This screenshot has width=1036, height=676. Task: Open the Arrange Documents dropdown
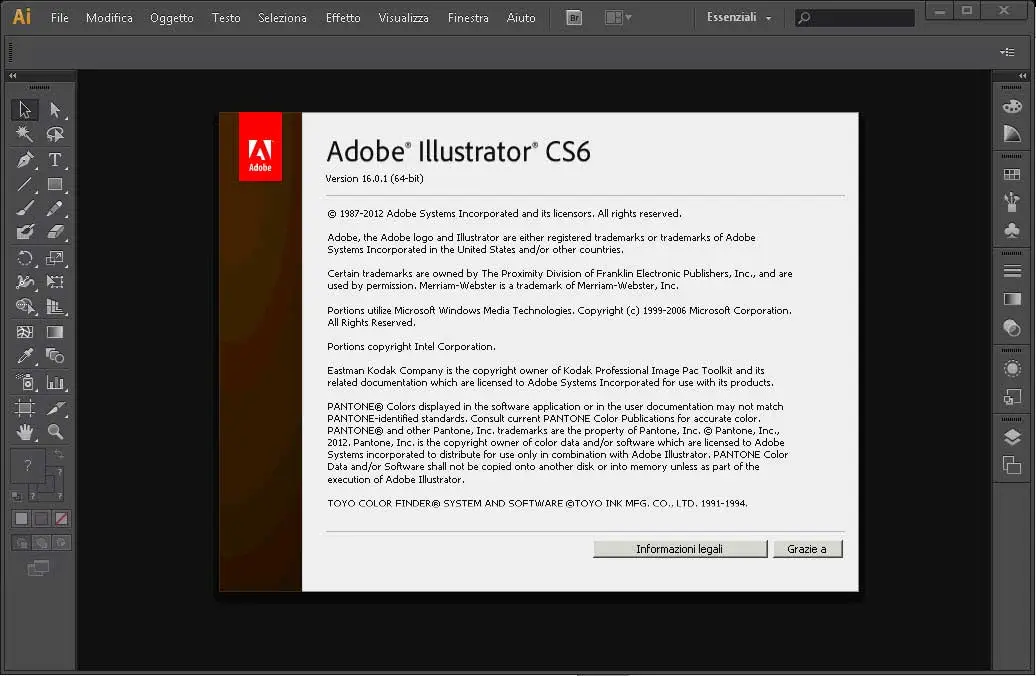[618, 18]
